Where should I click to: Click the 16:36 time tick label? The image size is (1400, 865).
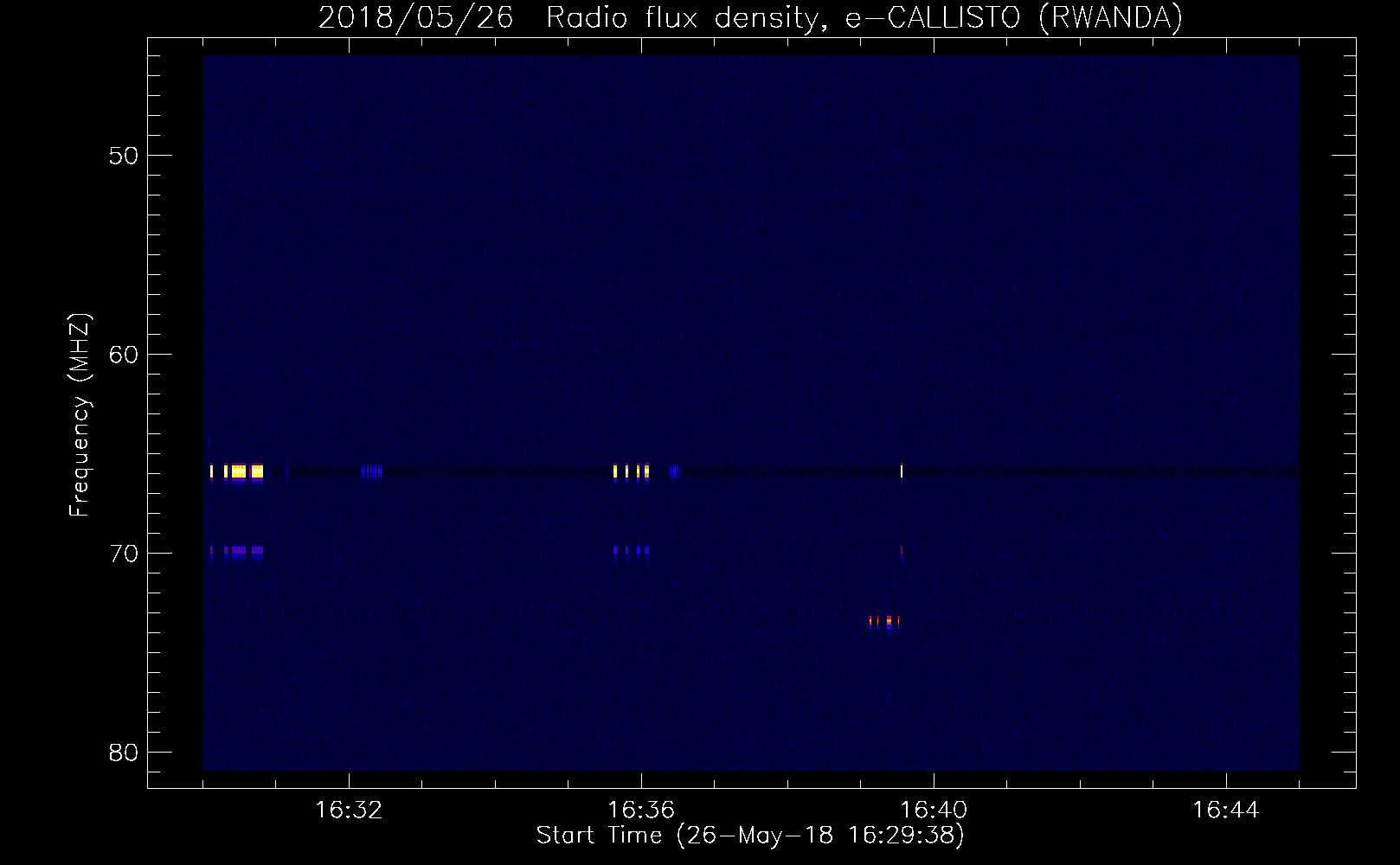(x=641, y=811)
